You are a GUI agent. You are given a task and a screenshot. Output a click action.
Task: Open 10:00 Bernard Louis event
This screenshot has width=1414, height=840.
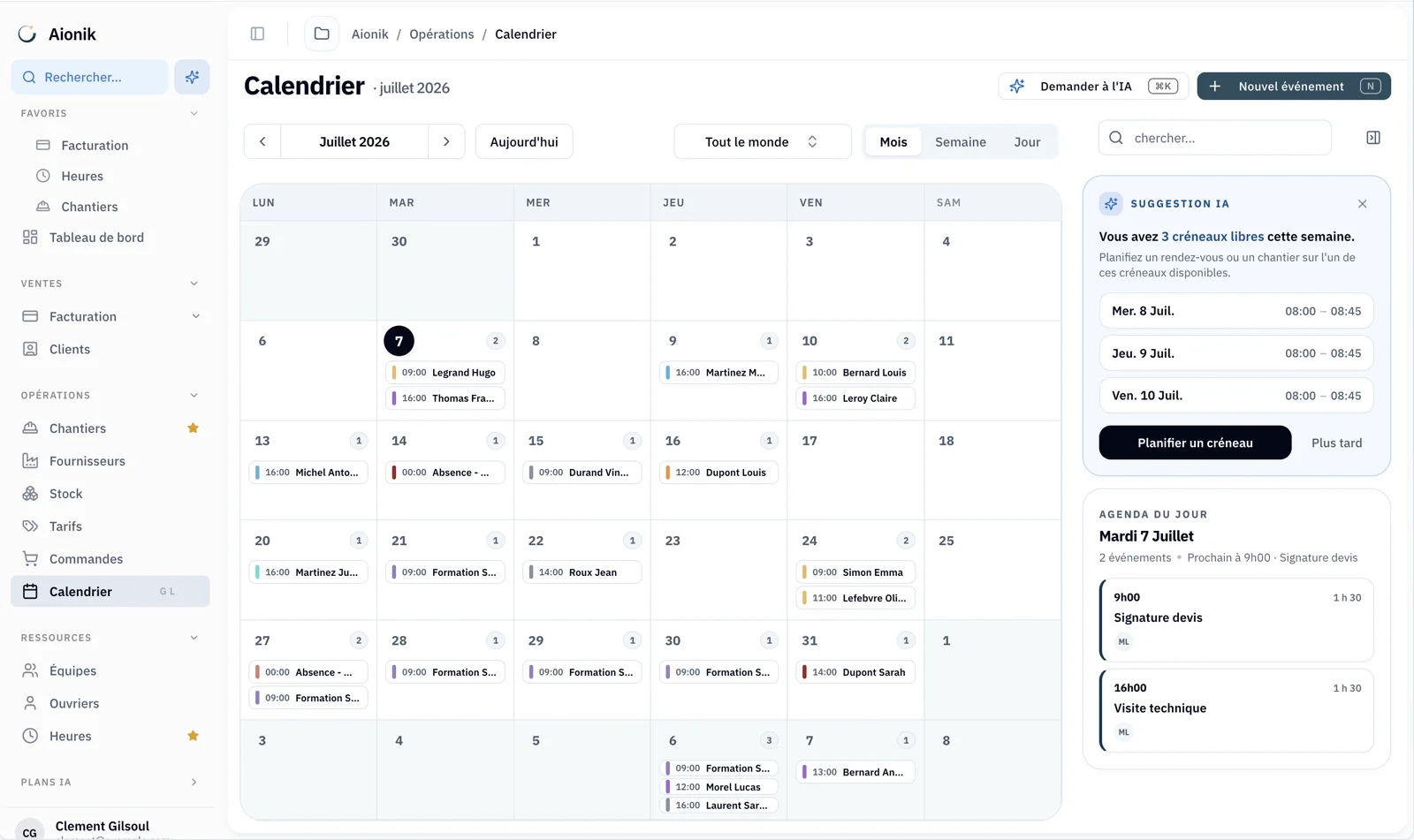point(855,373)
